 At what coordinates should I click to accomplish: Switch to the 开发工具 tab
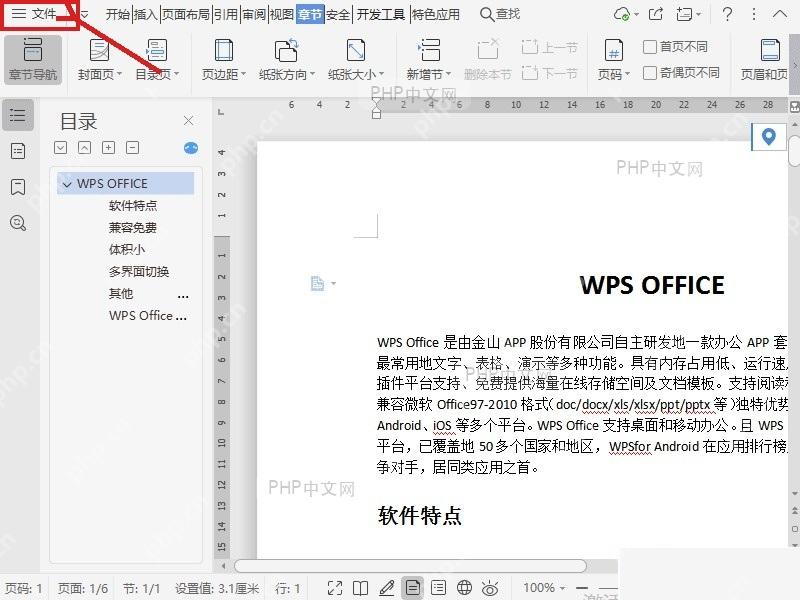coord(381,14)
